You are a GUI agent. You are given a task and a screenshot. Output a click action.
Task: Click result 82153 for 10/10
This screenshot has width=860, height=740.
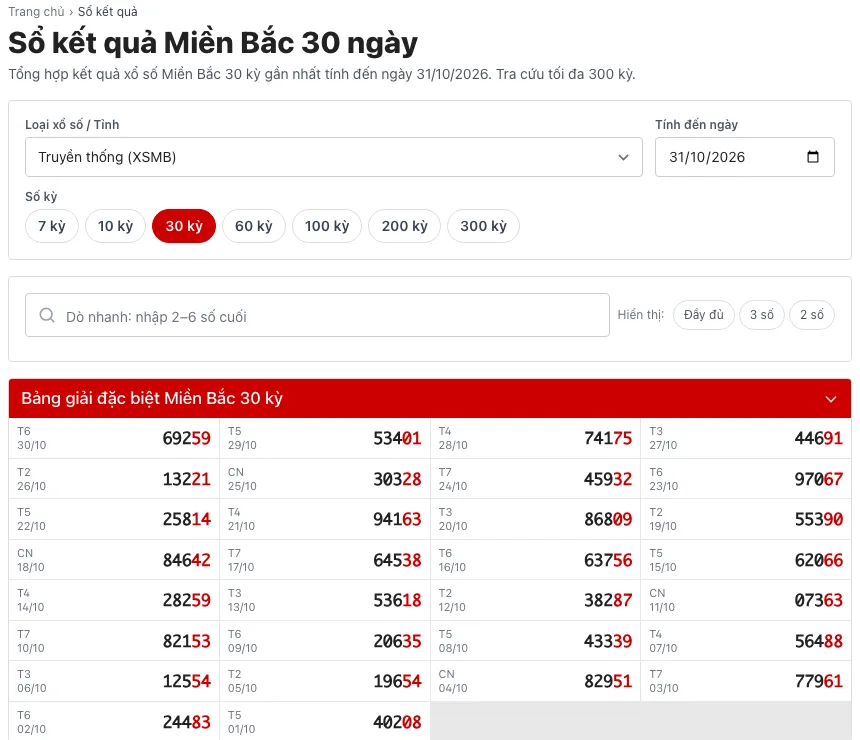(186, 641)
